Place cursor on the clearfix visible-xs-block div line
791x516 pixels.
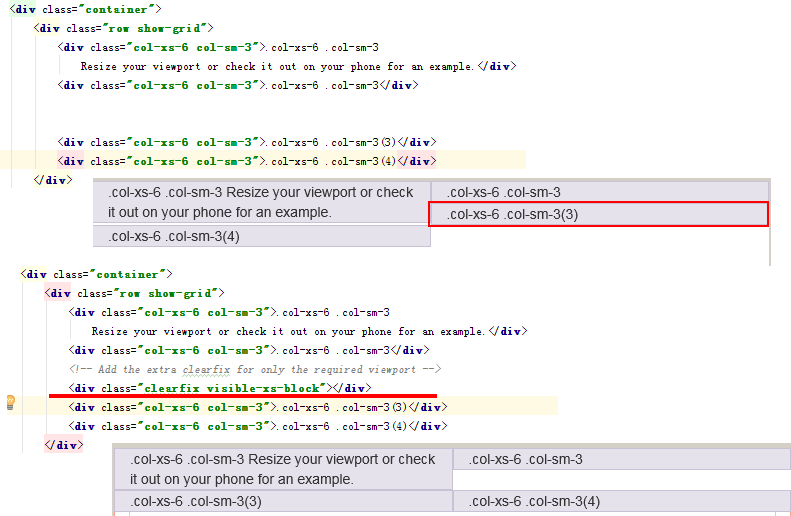tap(220, 388)
